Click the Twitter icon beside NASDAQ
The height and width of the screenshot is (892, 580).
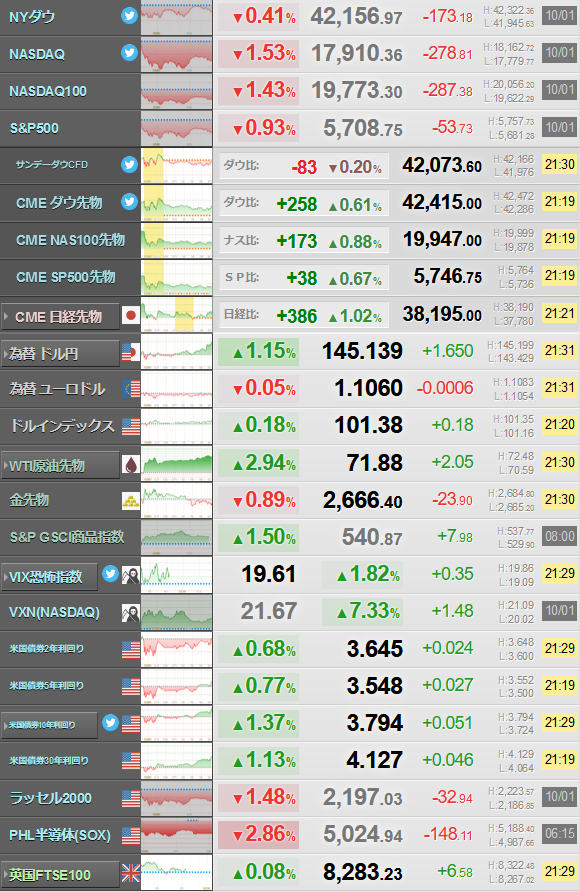click(x=130, y=53)
